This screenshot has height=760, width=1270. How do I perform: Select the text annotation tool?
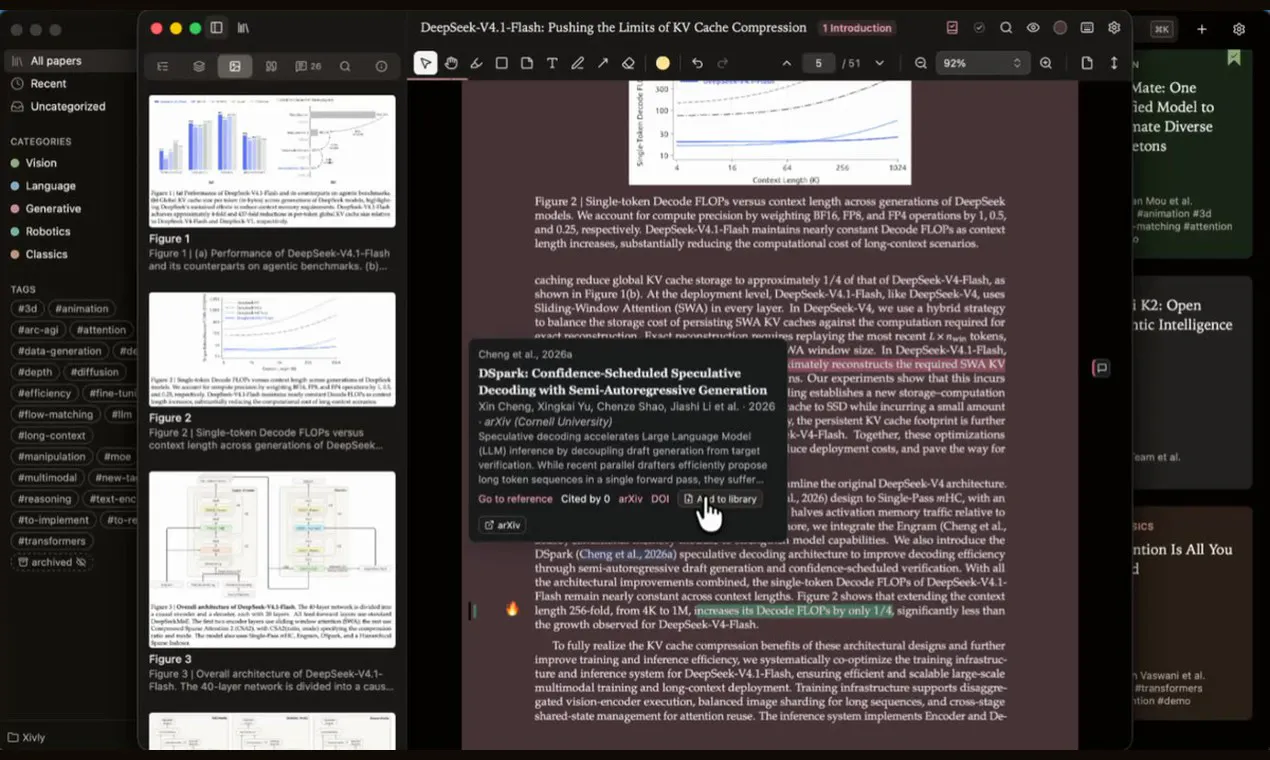coord(552,63)
